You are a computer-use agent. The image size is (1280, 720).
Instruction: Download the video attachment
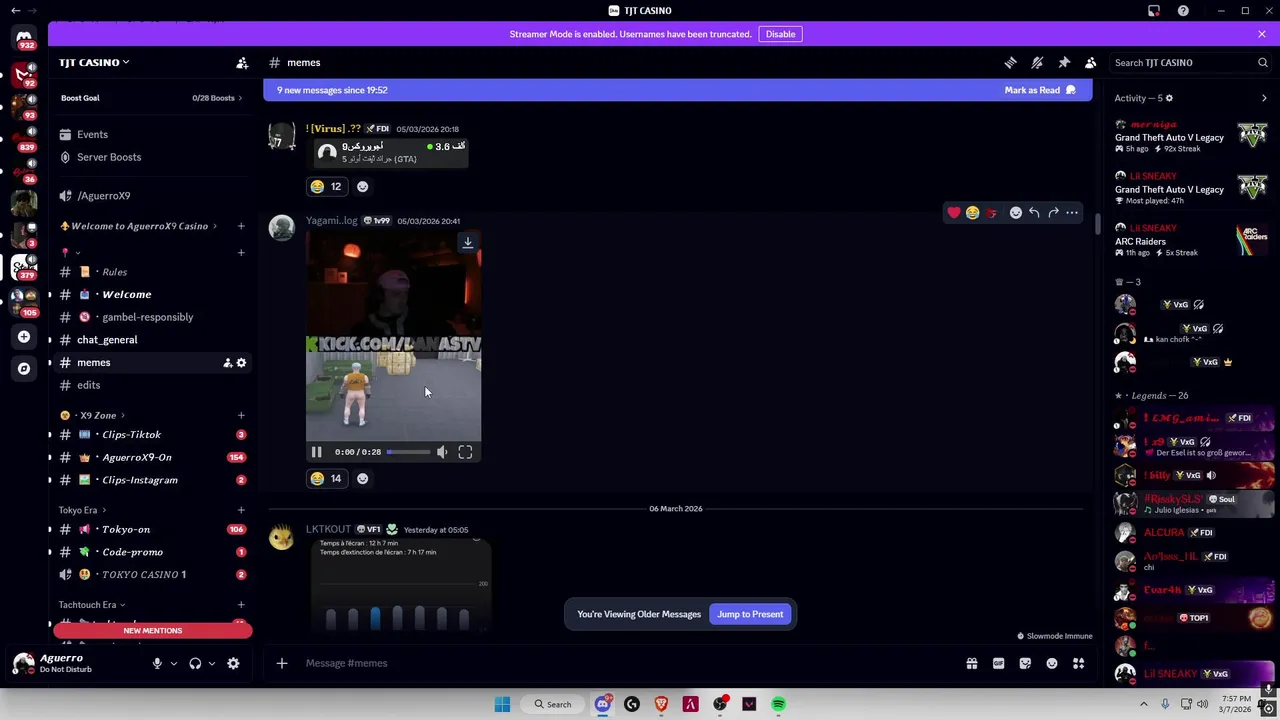(467, 242)
